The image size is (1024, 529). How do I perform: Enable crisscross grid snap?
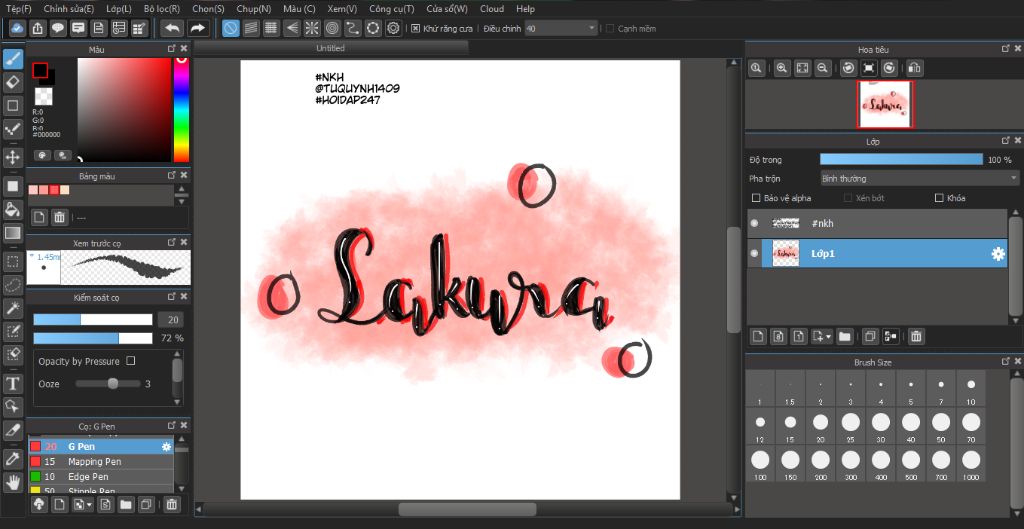[x=271, y=28]
